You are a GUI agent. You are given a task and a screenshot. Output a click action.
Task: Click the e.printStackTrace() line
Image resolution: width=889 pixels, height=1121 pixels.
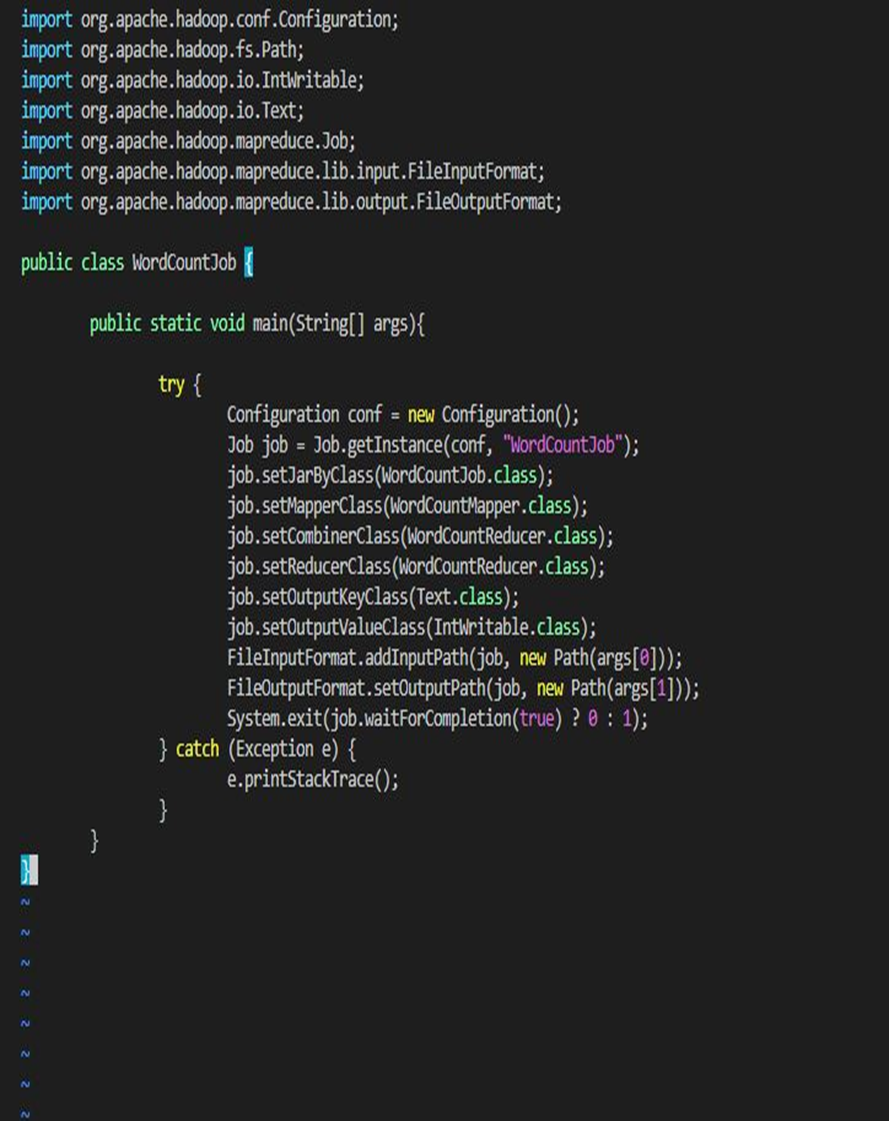pyautogui.click(x=313, y=779)
